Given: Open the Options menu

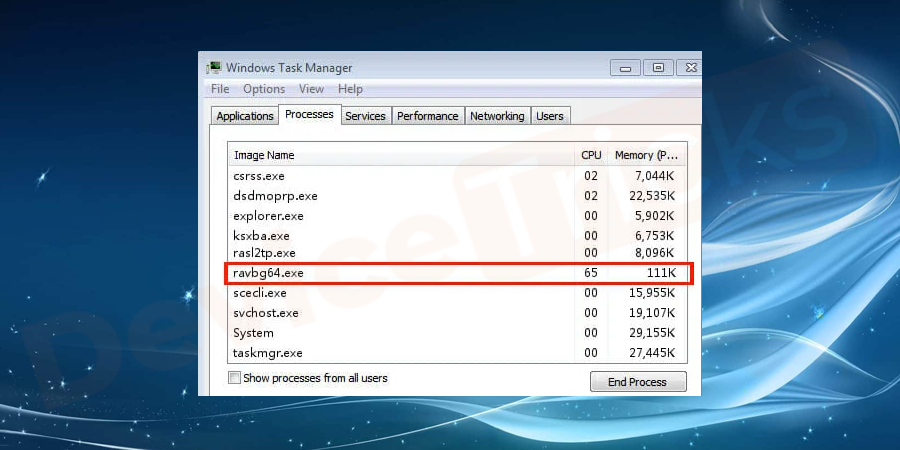Looking at the screenshot, I should click(x=264, y=89).
